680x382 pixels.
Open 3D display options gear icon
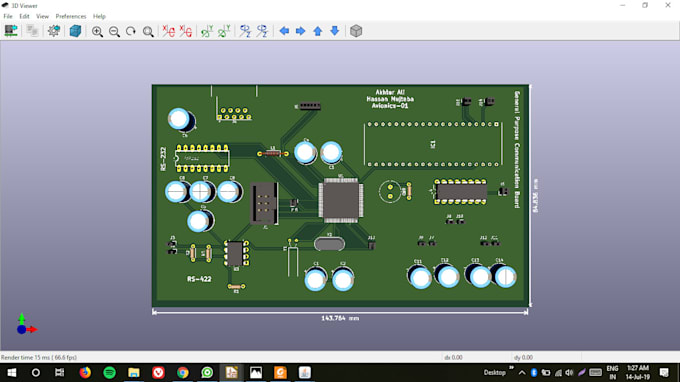coord(54,31)
